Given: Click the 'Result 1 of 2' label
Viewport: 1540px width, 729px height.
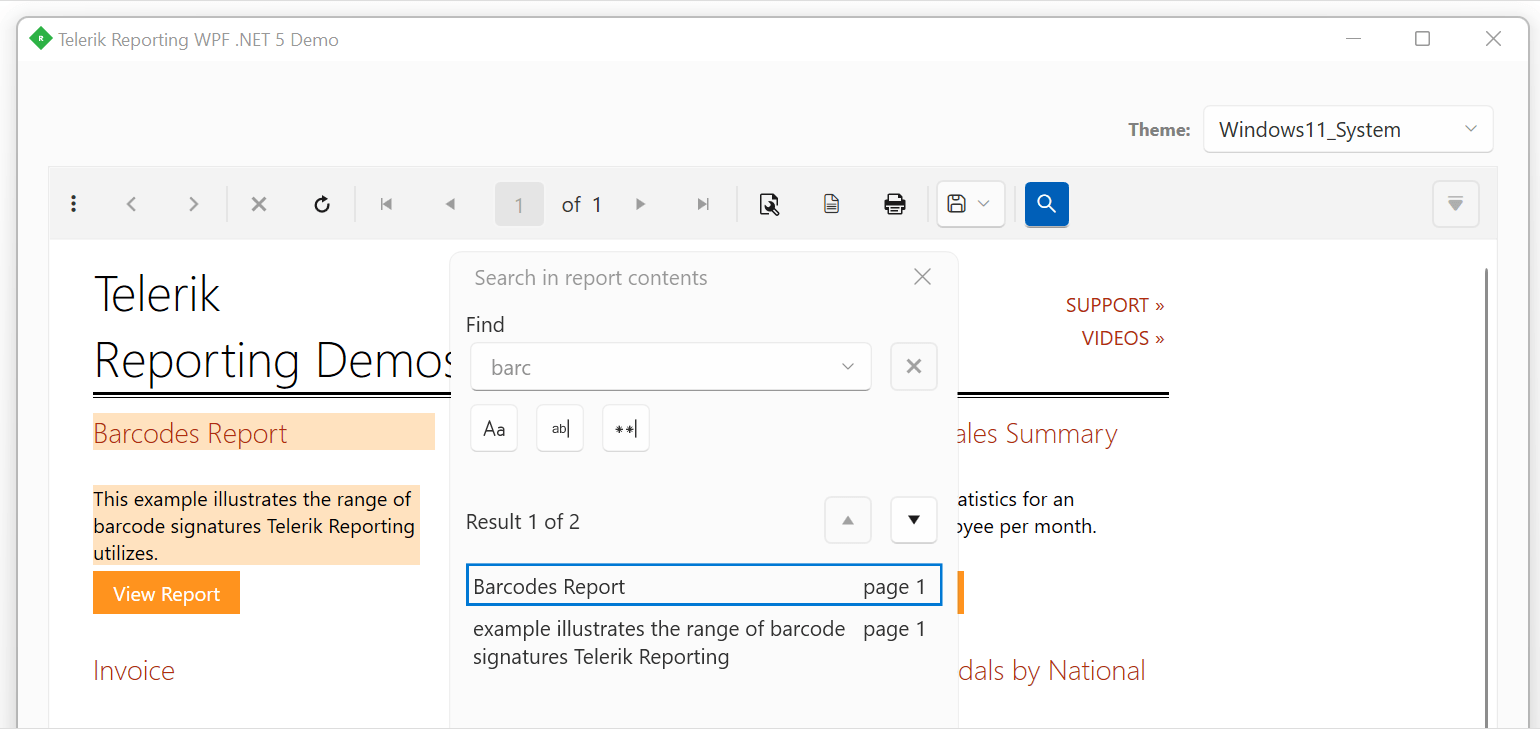Looking at the screenshot, I should tap(523, 521).
